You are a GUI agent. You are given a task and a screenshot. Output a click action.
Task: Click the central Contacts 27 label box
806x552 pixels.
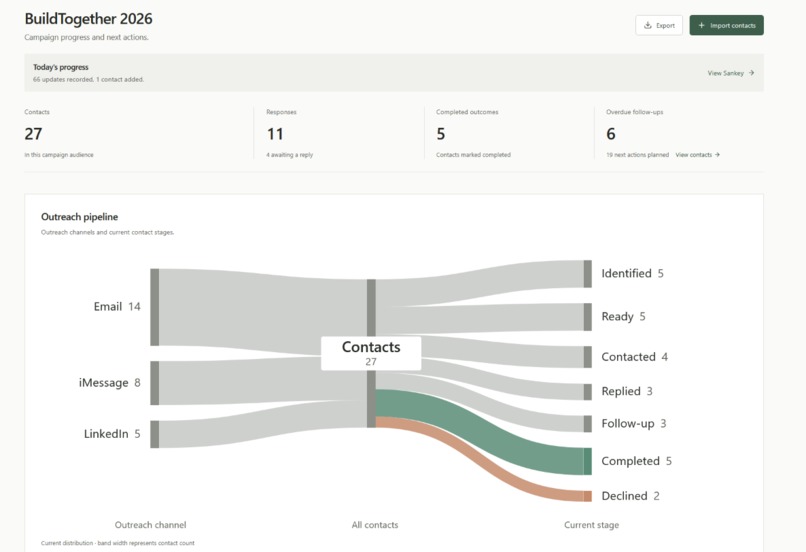click(x=371, y=353)
